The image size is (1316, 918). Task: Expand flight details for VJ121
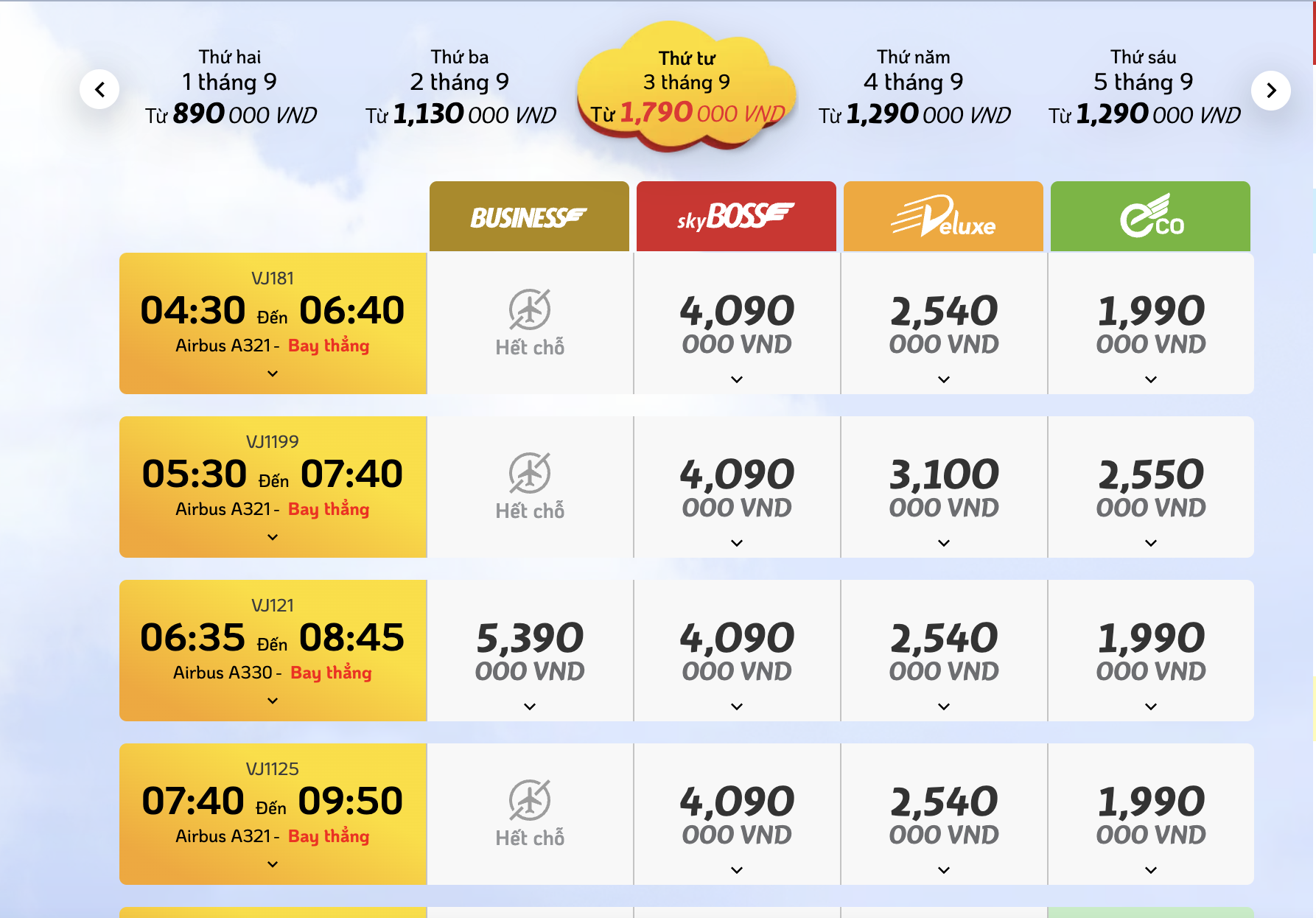pyautogui.click(x=273, y=701)
